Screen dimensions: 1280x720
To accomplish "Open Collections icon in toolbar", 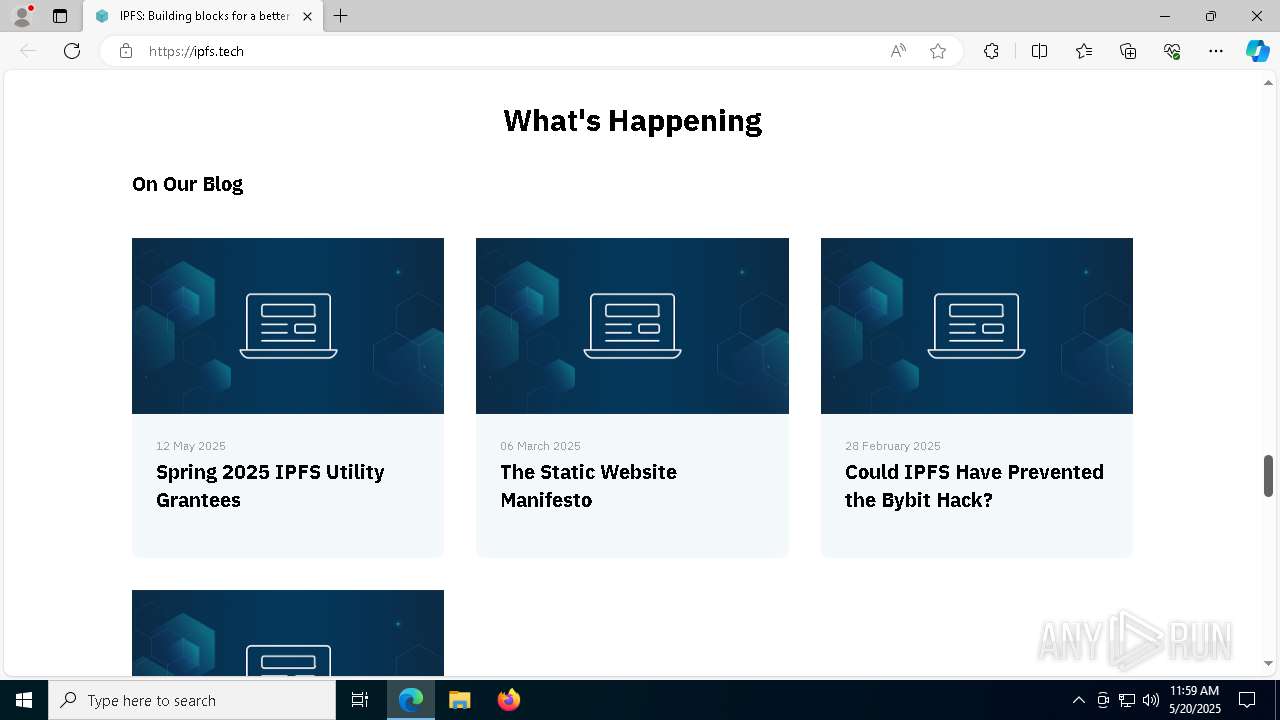I will point(1128,51).
